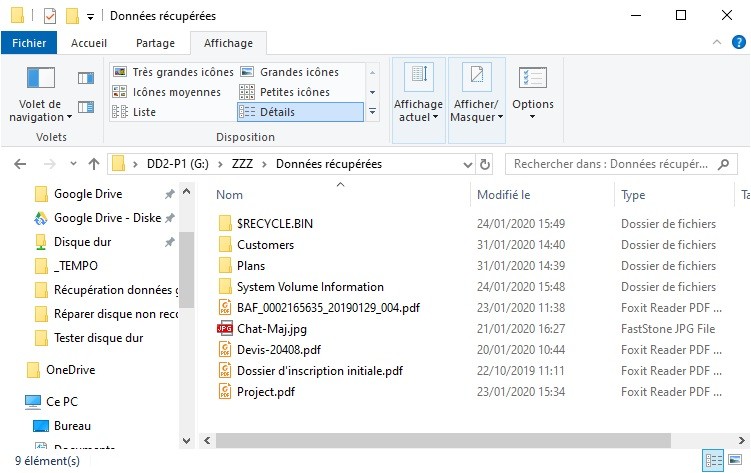The height and width of the screenshot is (473, 751).
Task: Switch to the Partage ribbon tab
Action: (x=155, y=43)
